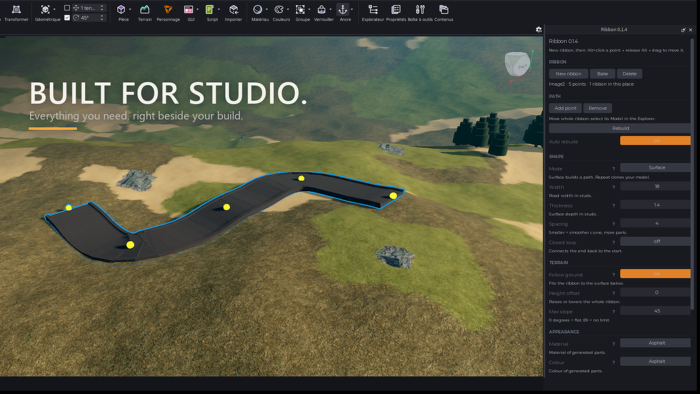
Task: Change the Mode value Surface
Action: pyautogui.click(x=655, y=168)
